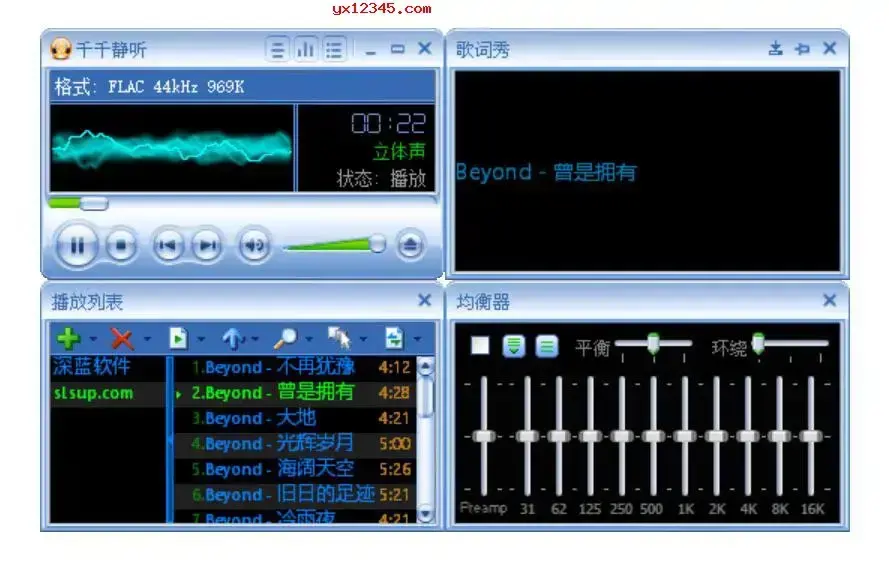The height and width of the screenshot is (561, 889).
Task: Click the equalizer profile list icon
Action: (x=547, y=345)
